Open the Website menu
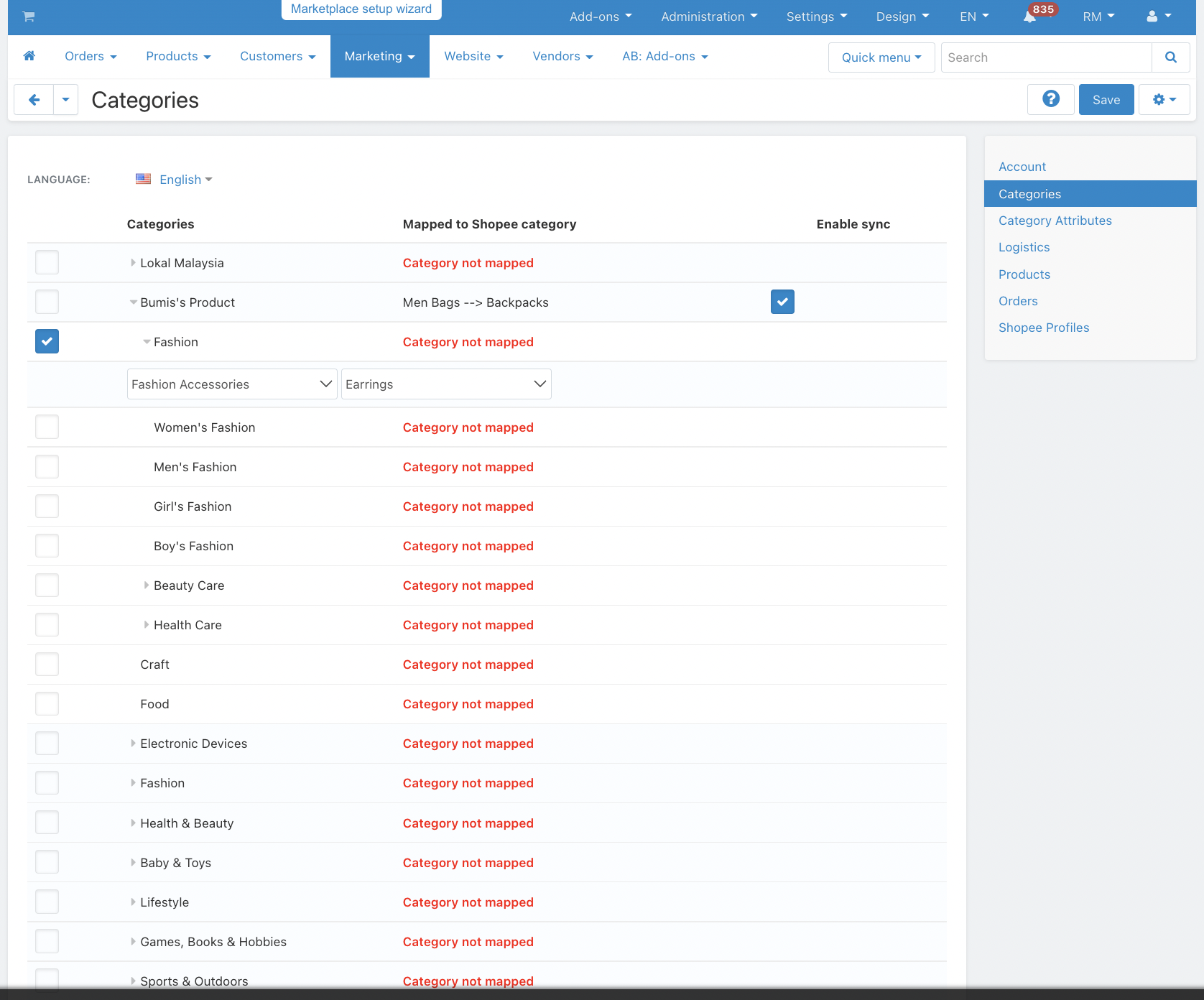1204x1000 pixels. click(x=473, y=56)
